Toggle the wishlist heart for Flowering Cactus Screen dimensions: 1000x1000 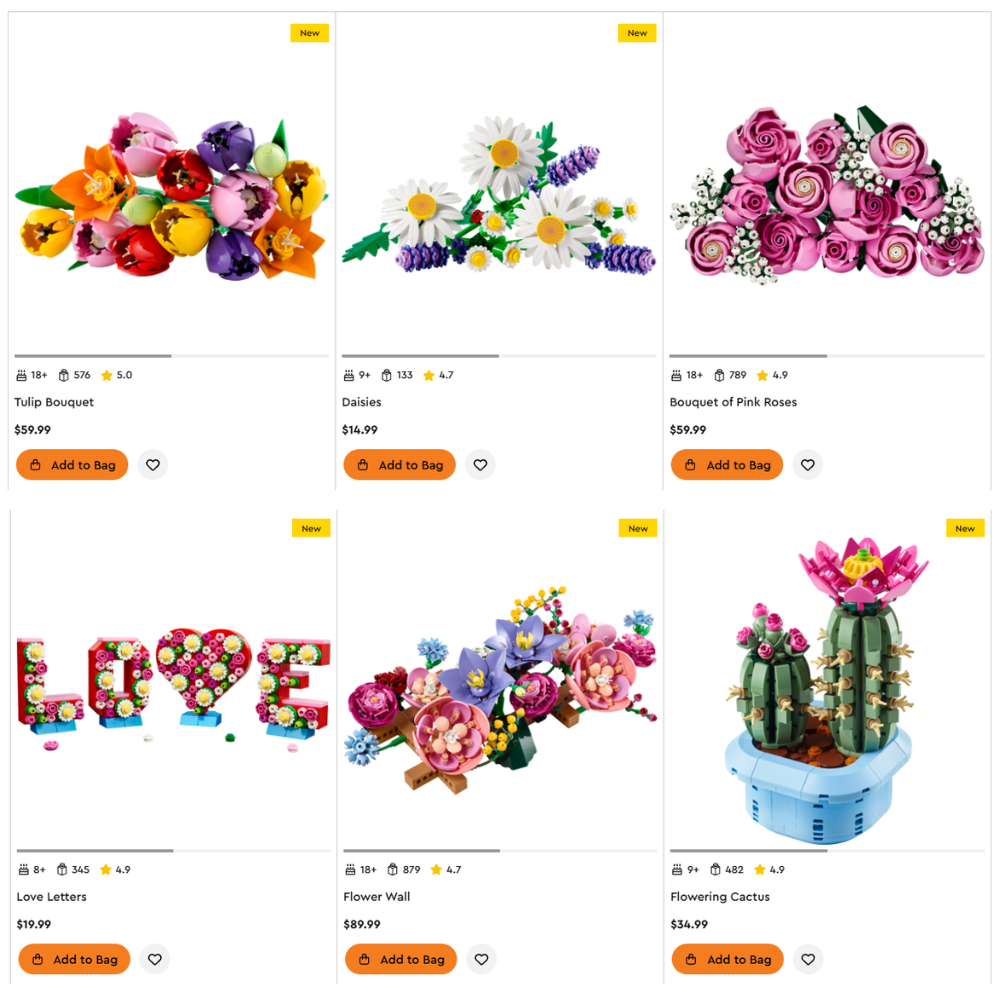click(808, 959)
